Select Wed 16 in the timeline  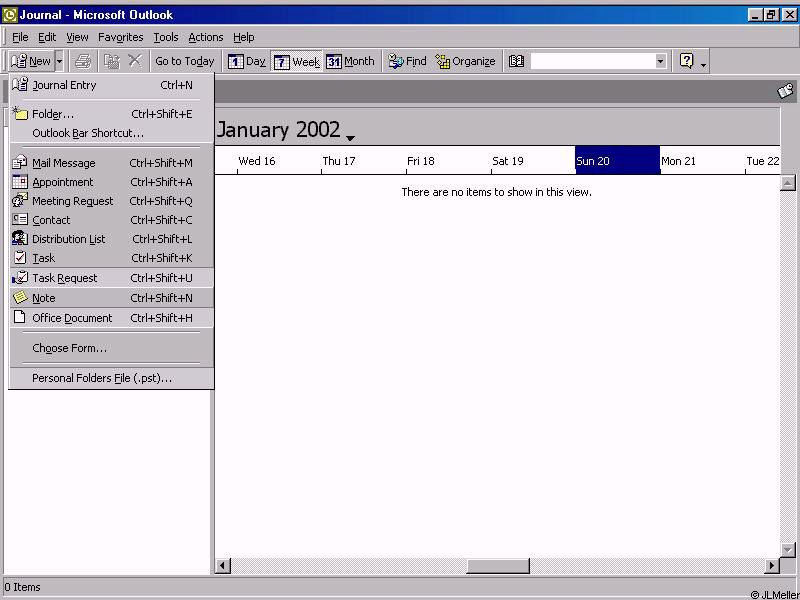[x=257, y=161]
